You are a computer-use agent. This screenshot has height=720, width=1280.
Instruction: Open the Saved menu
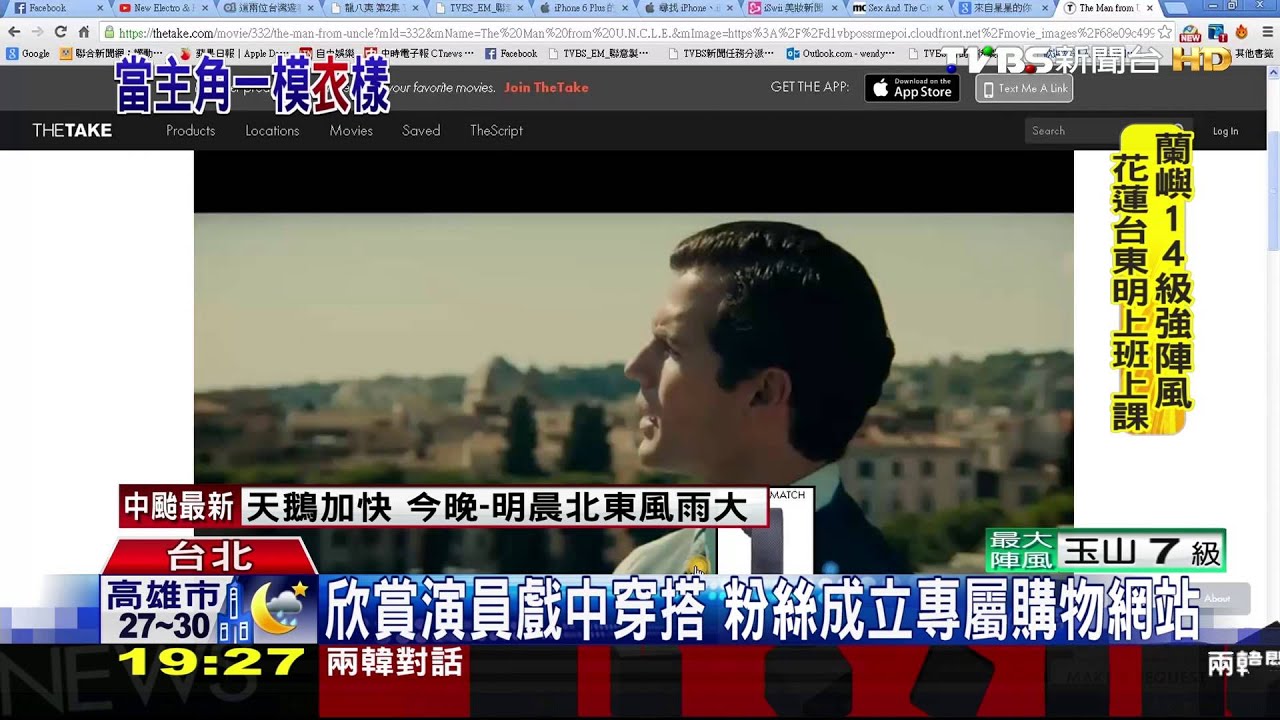tap(421, 130)
